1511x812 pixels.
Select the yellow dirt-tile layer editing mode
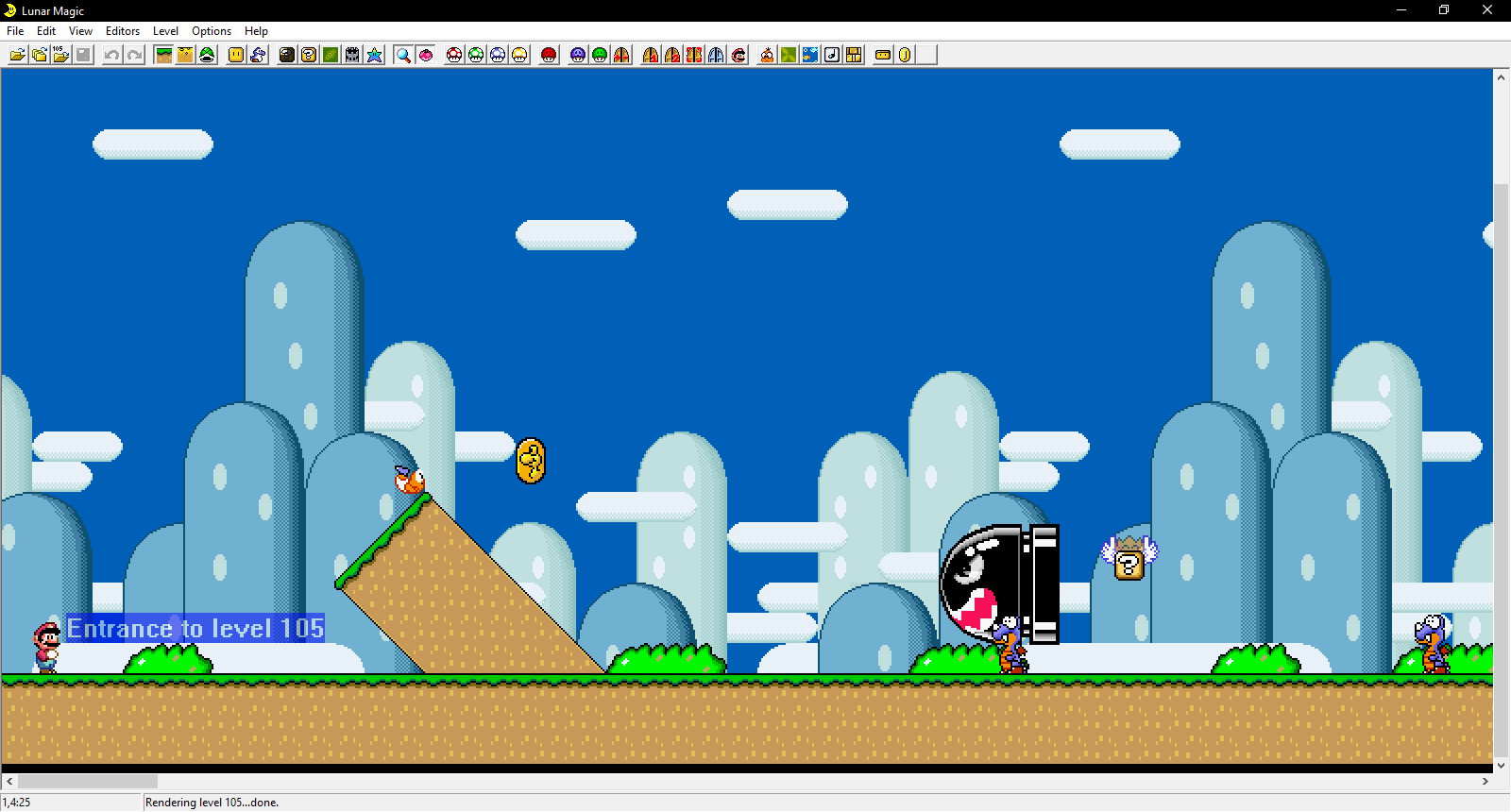(185, 55)
